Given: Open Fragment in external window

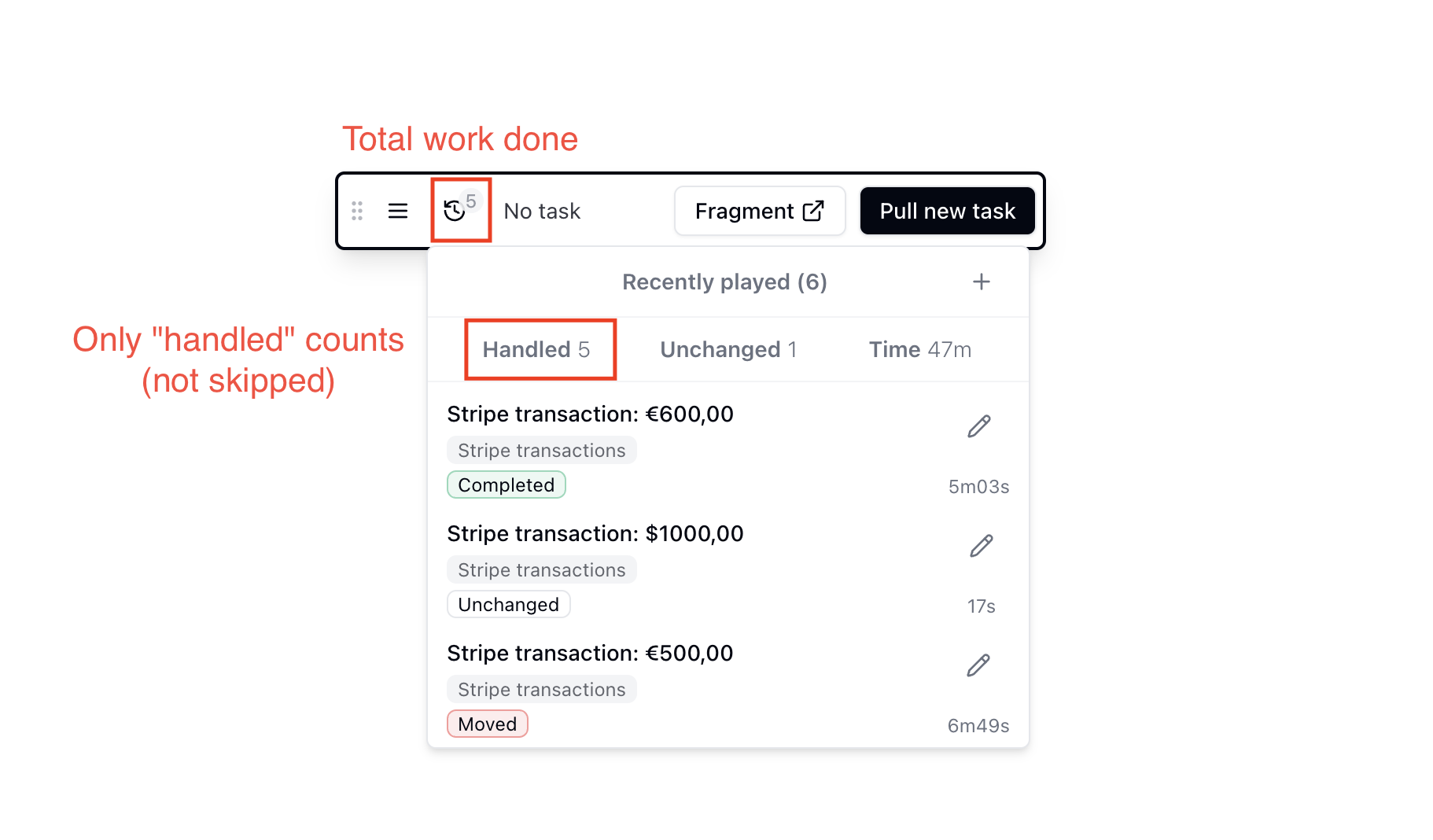Looking at the screenshot, I should [760, 211].
